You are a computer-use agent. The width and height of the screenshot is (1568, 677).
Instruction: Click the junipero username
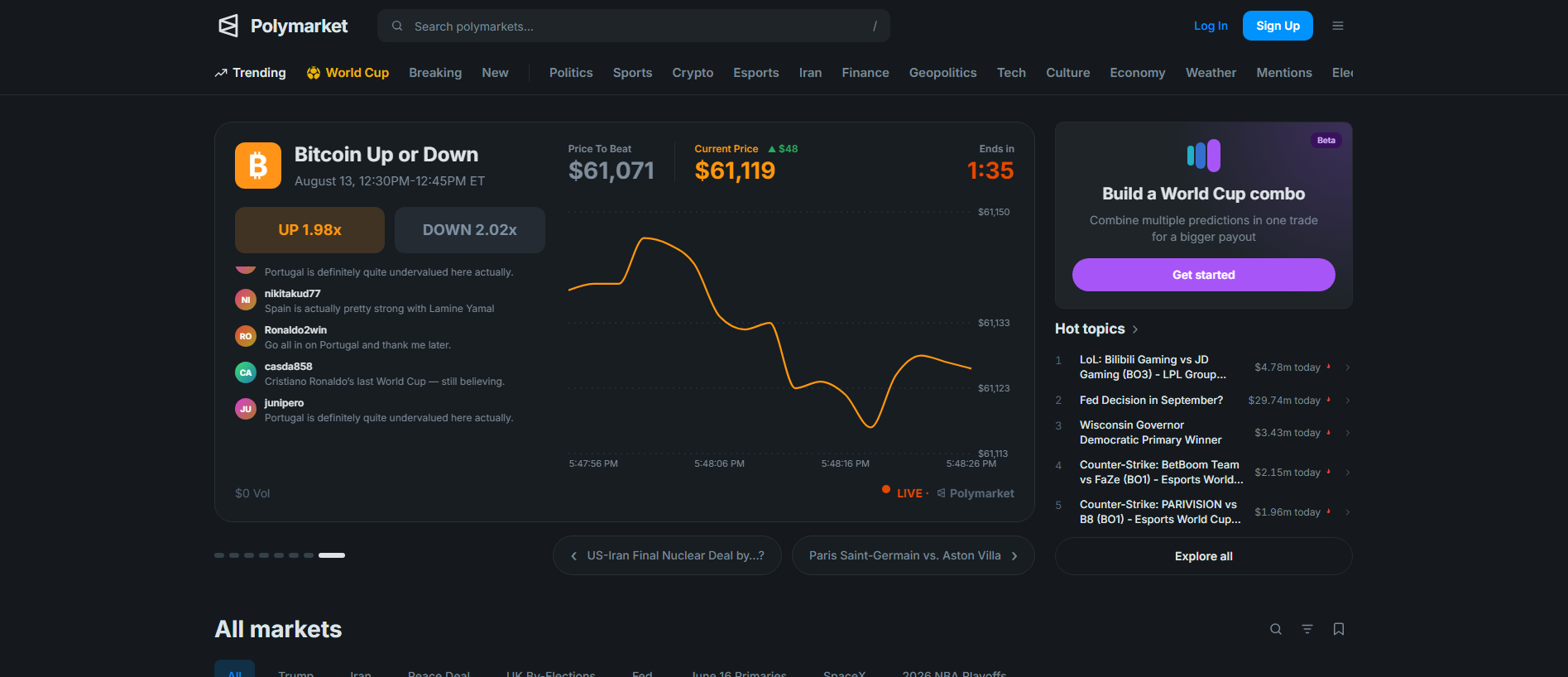click(284, 403)
